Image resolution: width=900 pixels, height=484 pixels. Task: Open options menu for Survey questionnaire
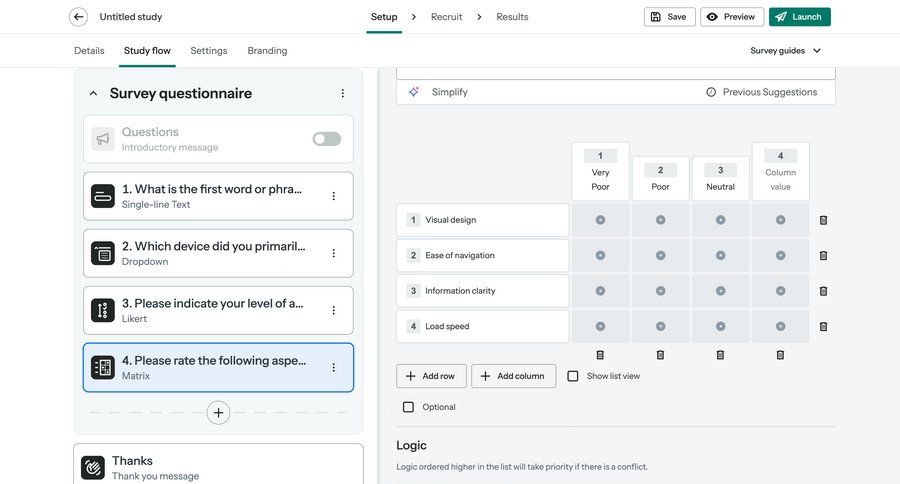342,93
